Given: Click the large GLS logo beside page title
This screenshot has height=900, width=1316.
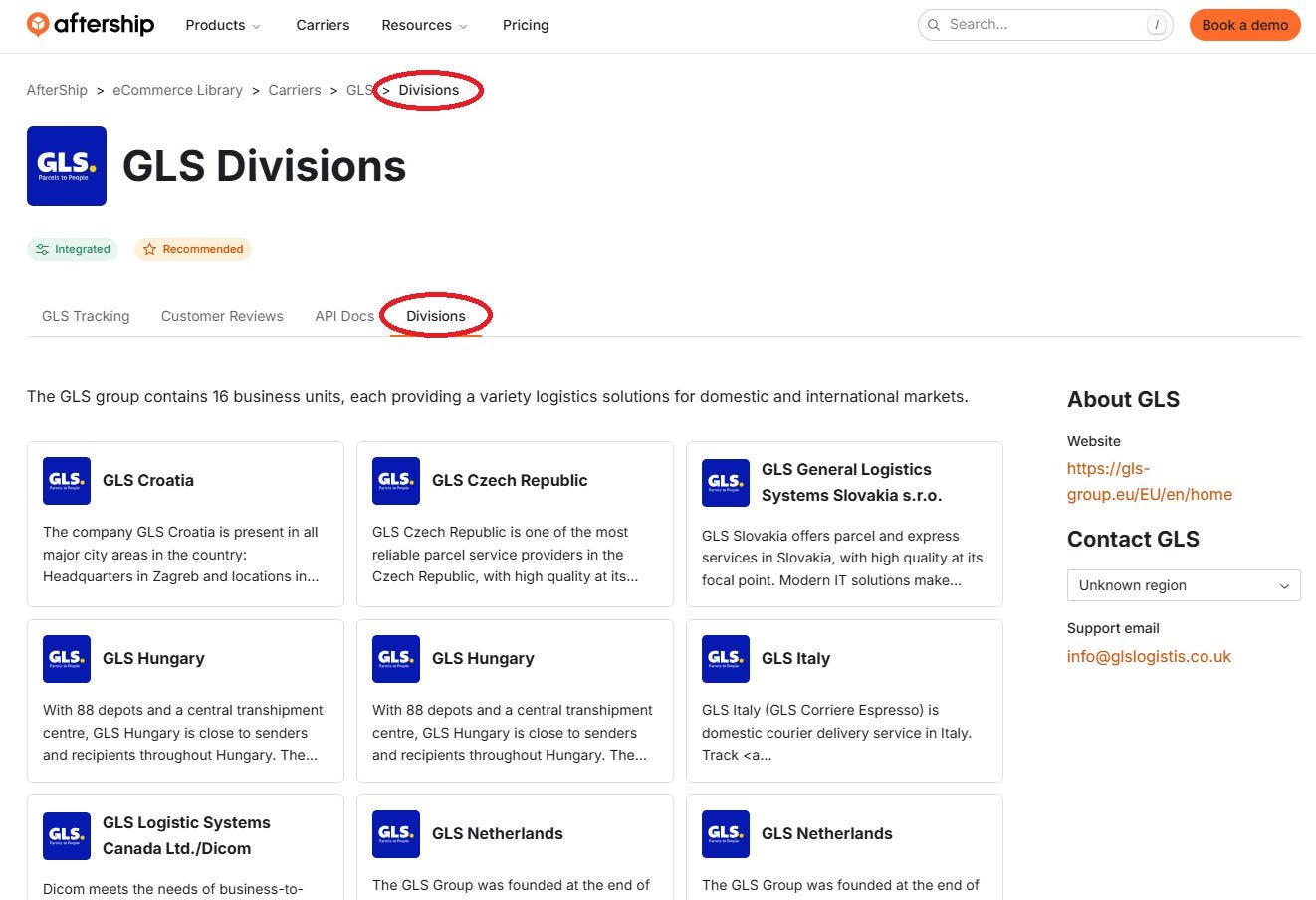Looking at the screenshot, I should pos(67,166).
